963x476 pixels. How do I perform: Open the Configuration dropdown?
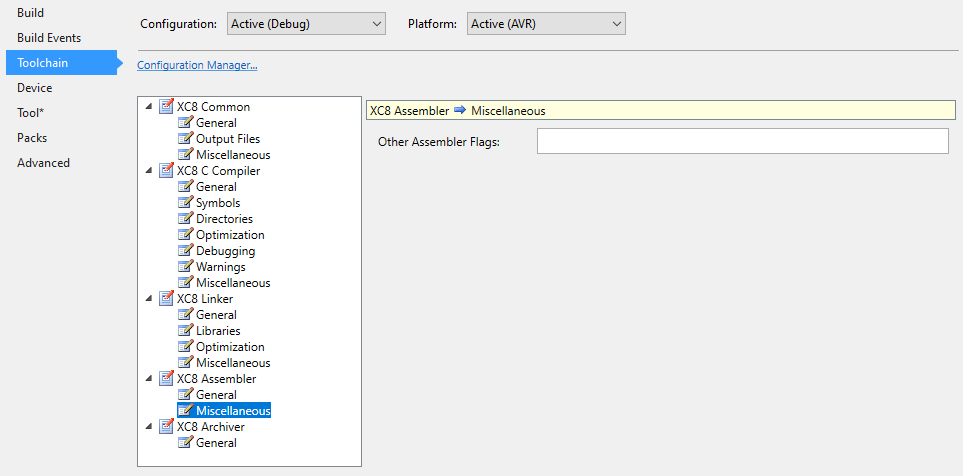(305, 23)
